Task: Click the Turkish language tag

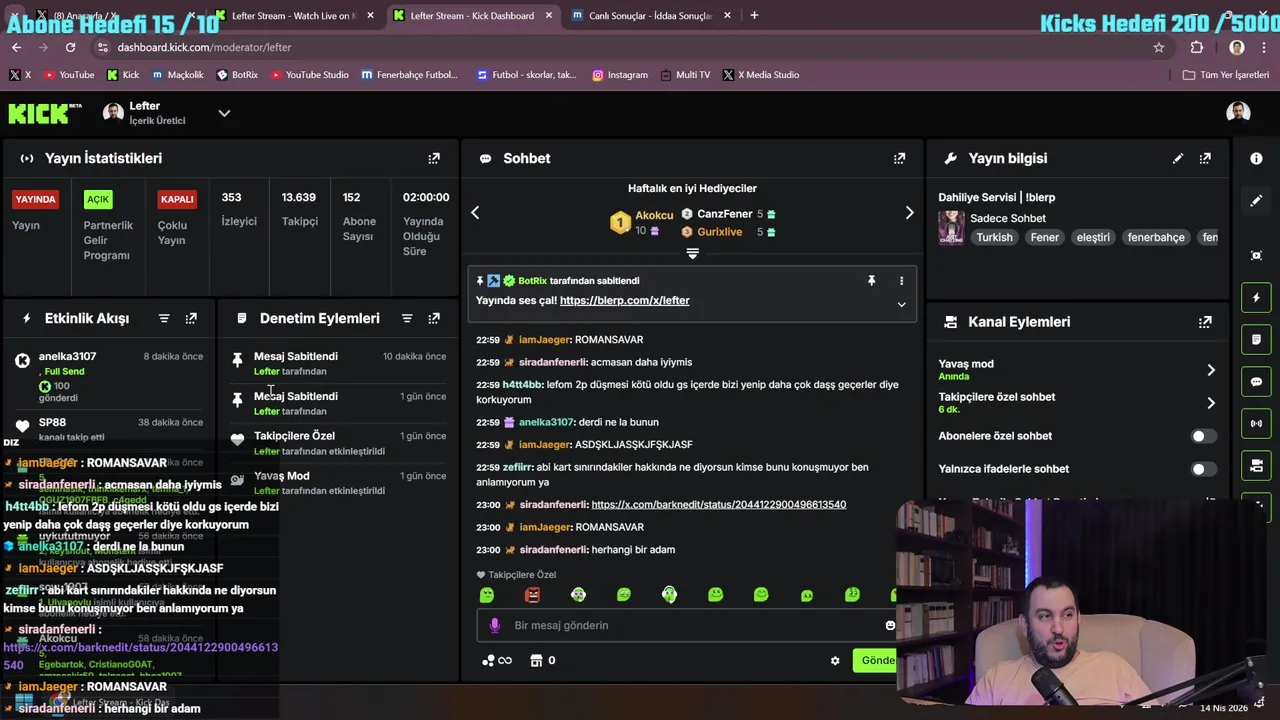Action: click(x=994, y=237)
